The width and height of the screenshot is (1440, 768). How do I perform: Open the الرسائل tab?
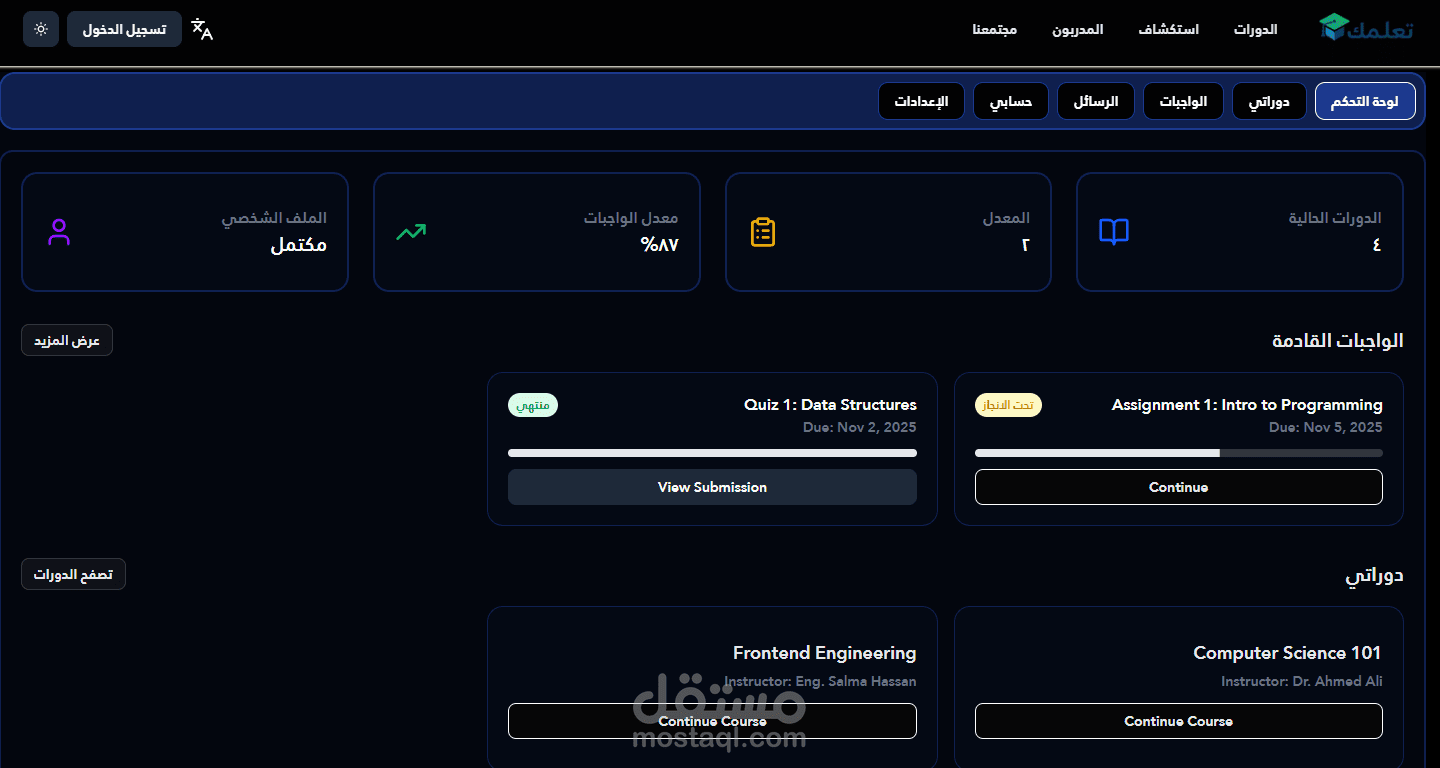coord(1095,100)
